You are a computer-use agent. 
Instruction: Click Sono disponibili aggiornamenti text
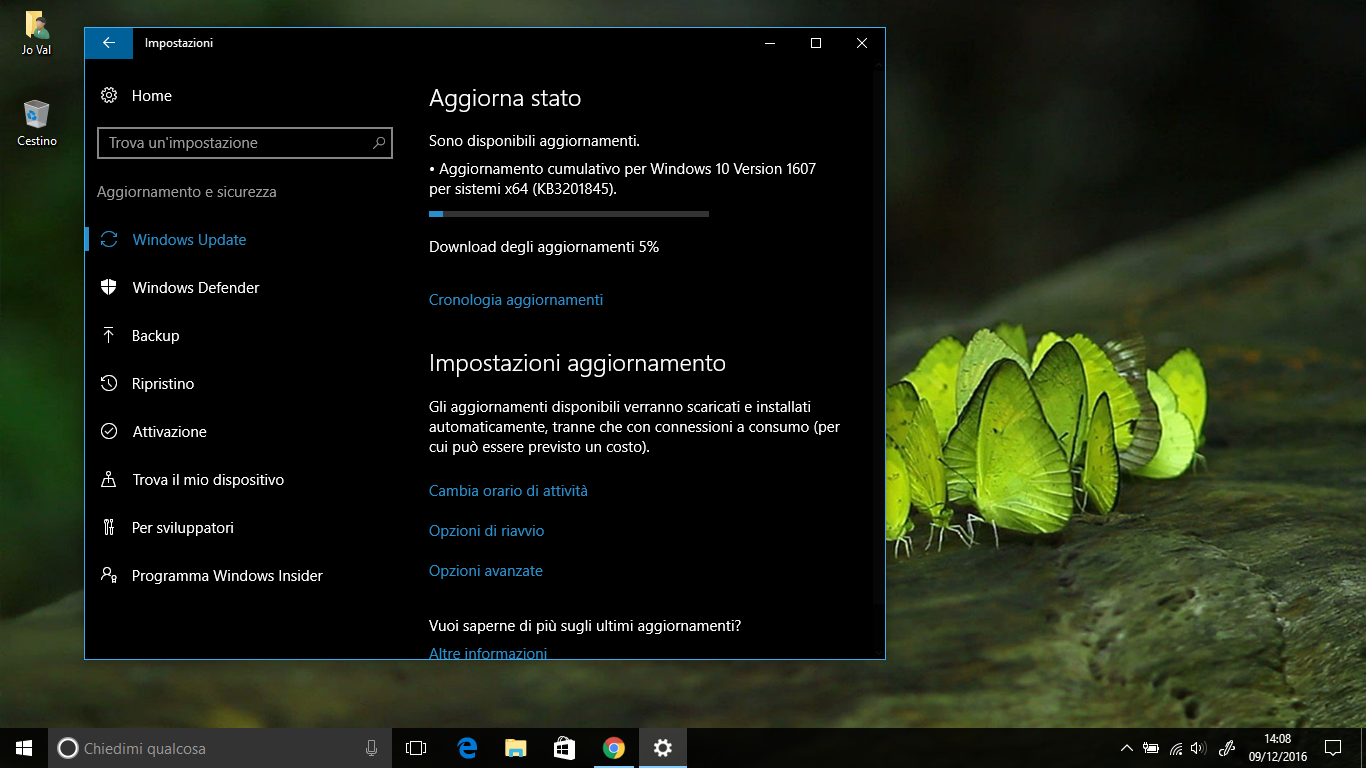tap(534, 141)
